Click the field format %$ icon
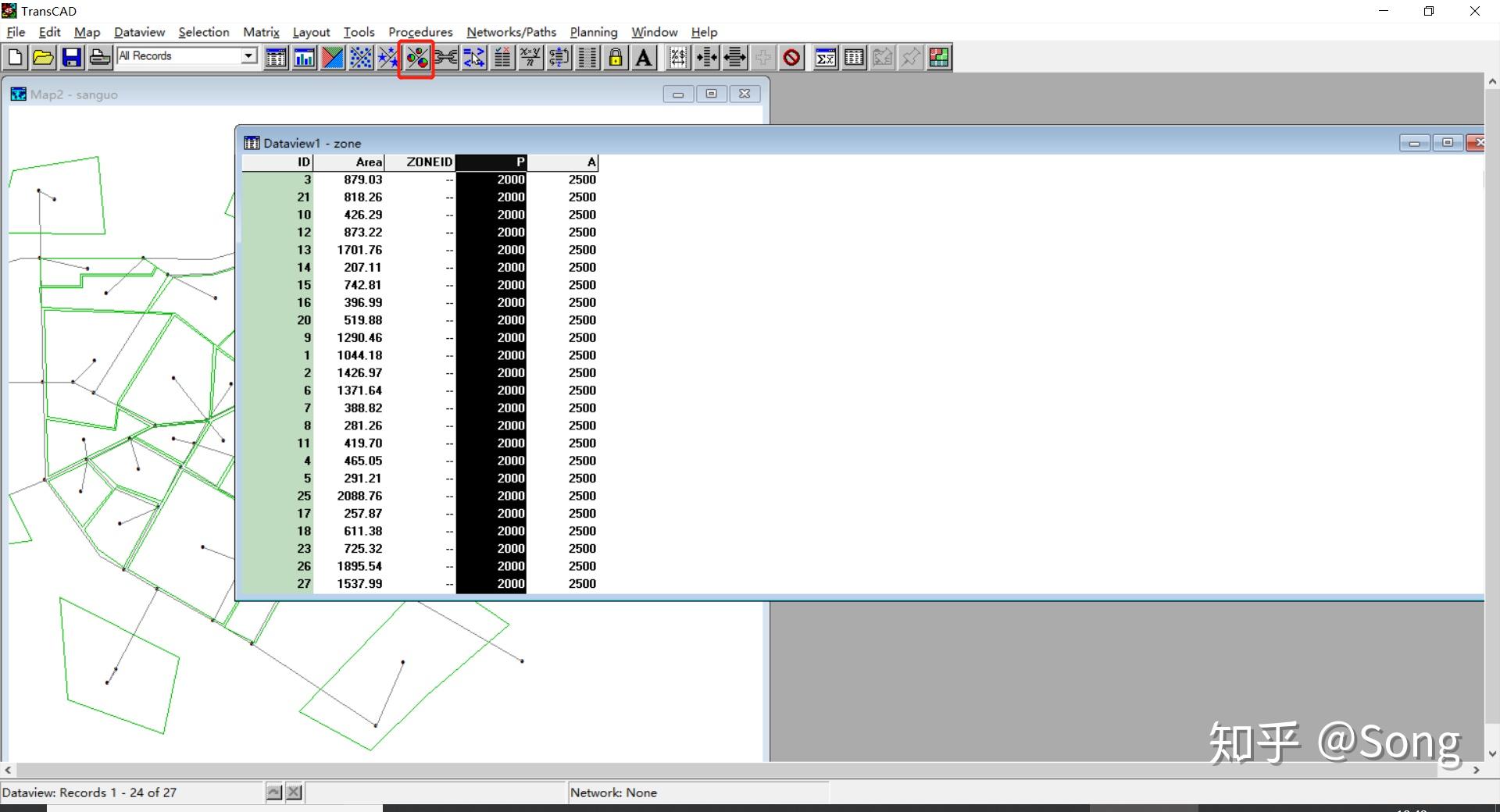 (678, 57)
